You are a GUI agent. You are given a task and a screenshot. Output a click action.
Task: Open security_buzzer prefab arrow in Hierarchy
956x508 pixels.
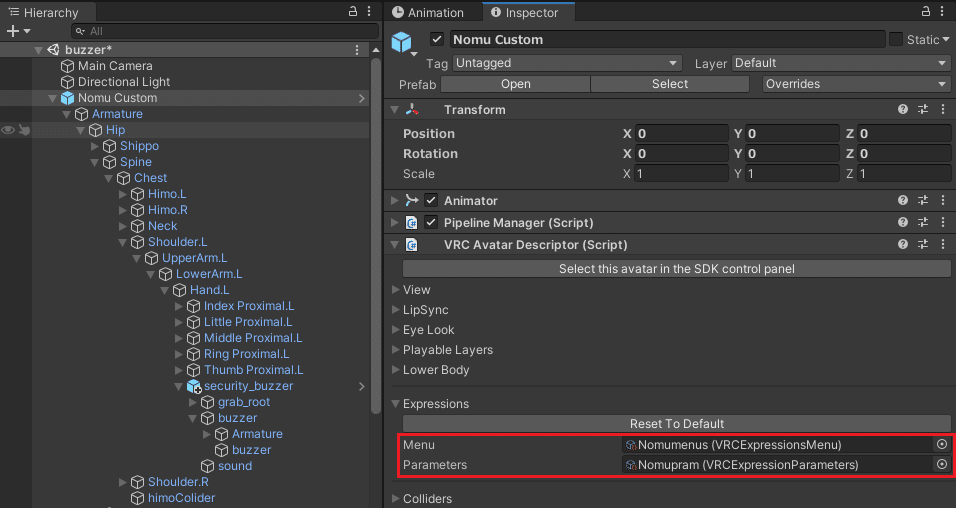[362, 386]
